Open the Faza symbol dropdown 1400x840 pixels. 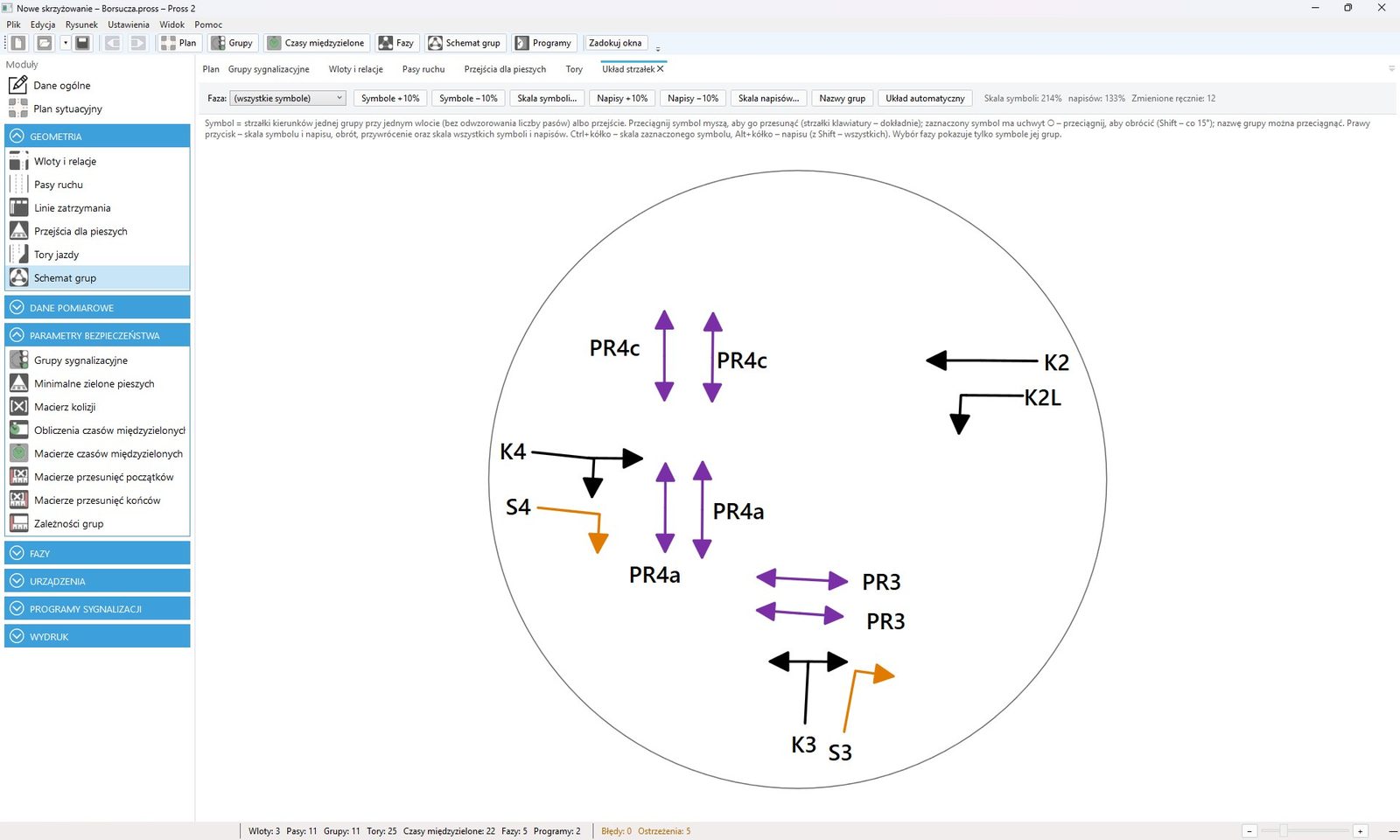coord(288,98)
